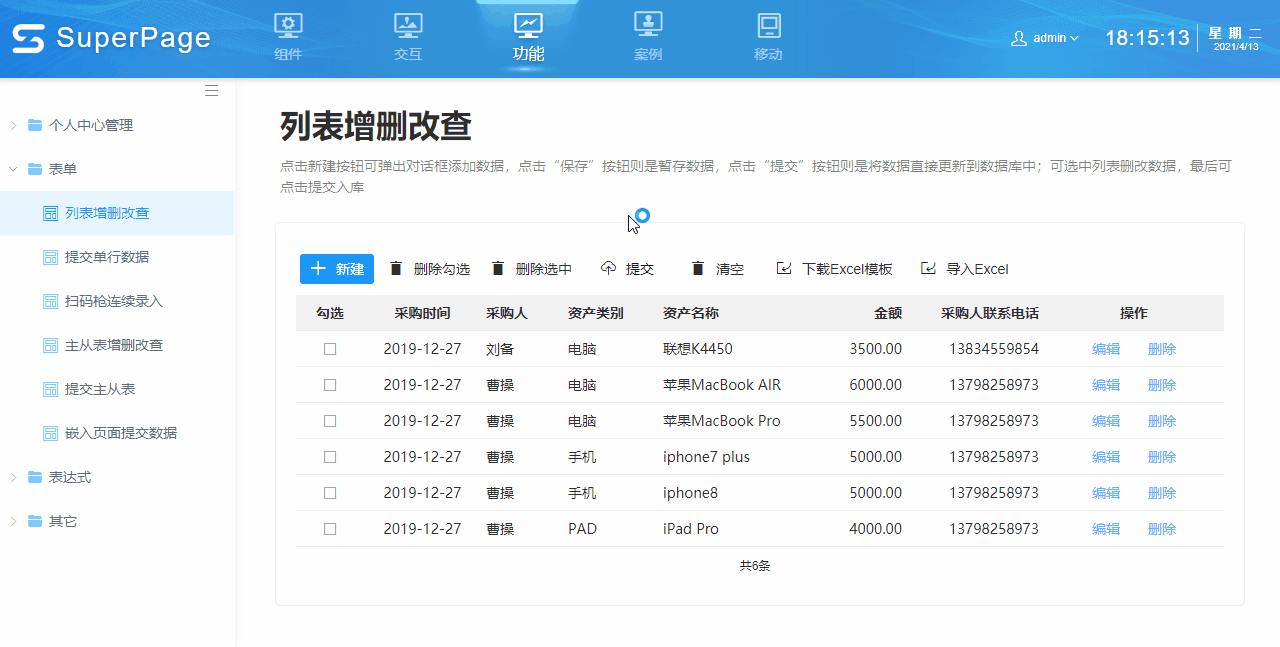Open the 交互 icon in header

408,25
